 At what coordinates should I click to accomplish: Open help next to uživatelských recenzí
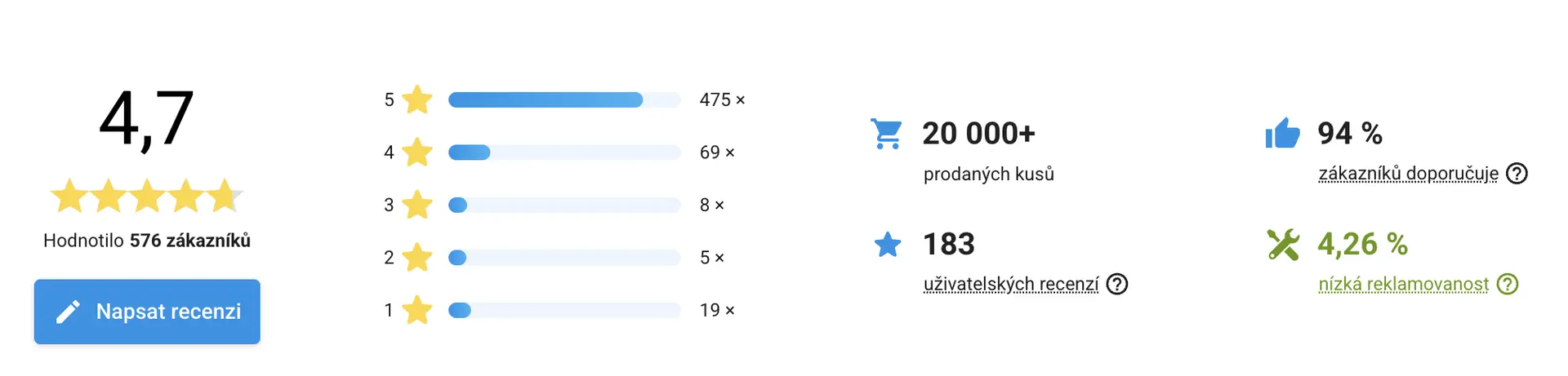click(x=1117, y=284)
